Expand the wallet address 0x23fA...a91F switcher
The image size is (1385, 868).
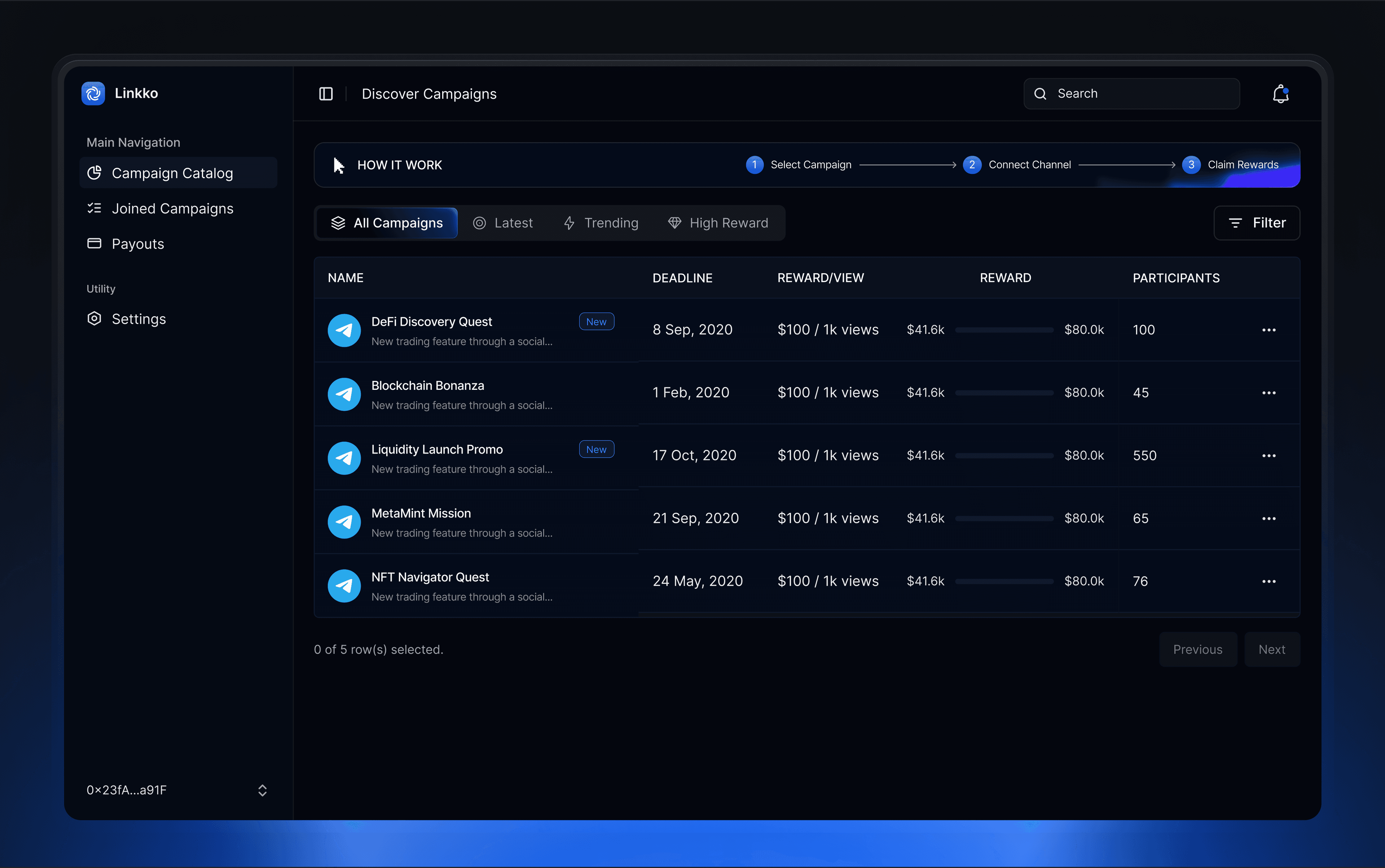point(263,790)
